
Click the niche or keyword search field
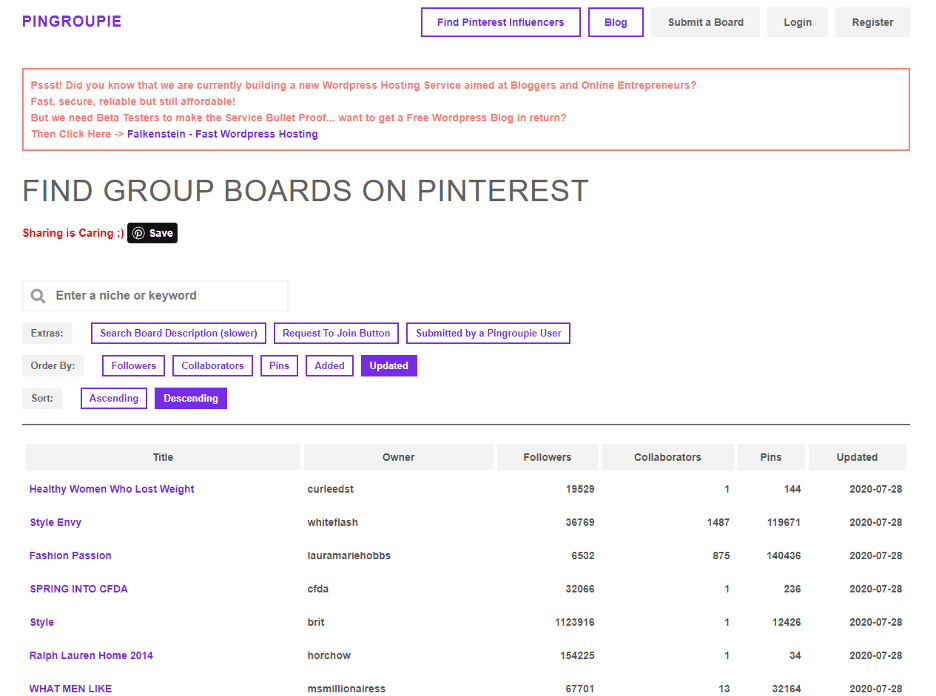click(170, 295)
